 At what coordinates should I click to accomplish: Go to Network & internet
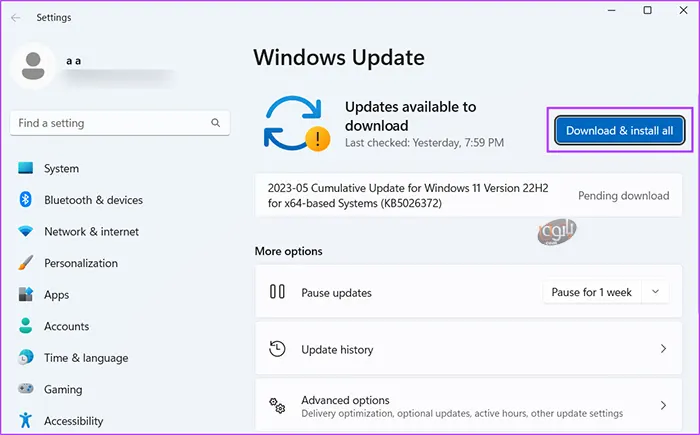pos(92,232)
